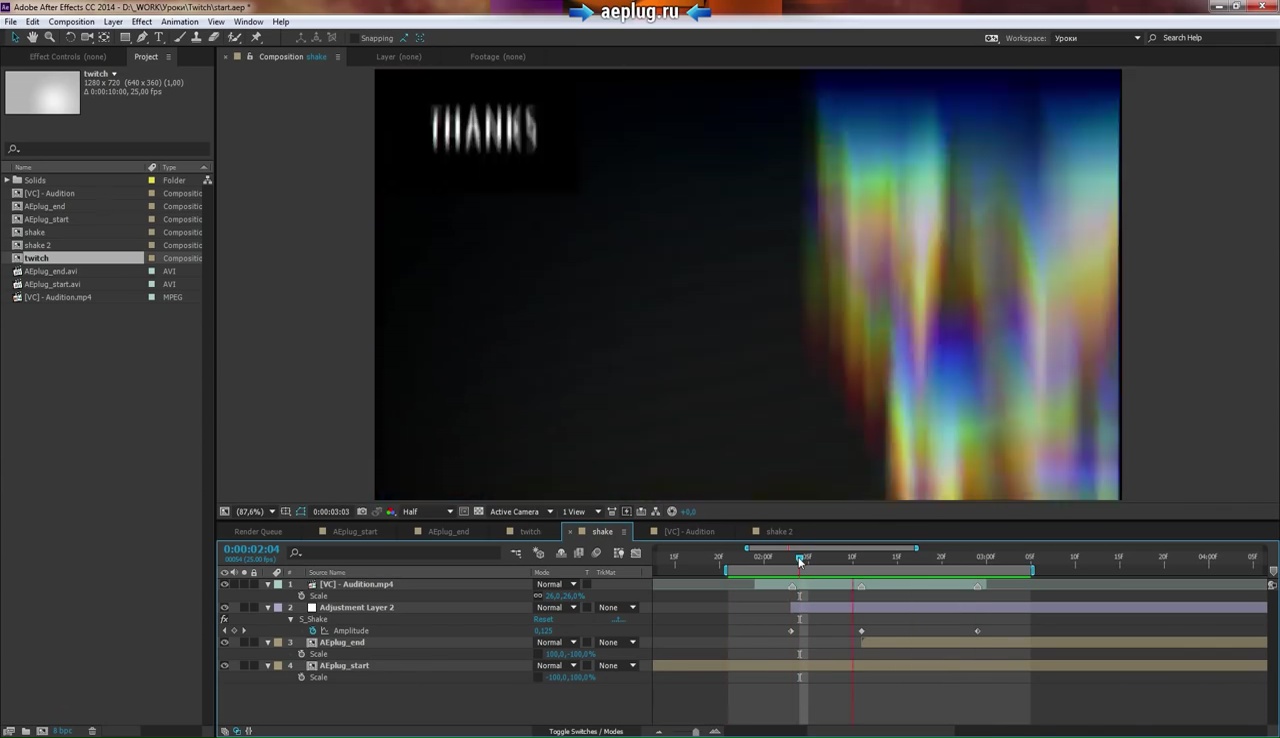Hide the Adjustment Layer 2 layer
The width and height of the screenshot is (1280, 738).
click(x=224, y=608)
